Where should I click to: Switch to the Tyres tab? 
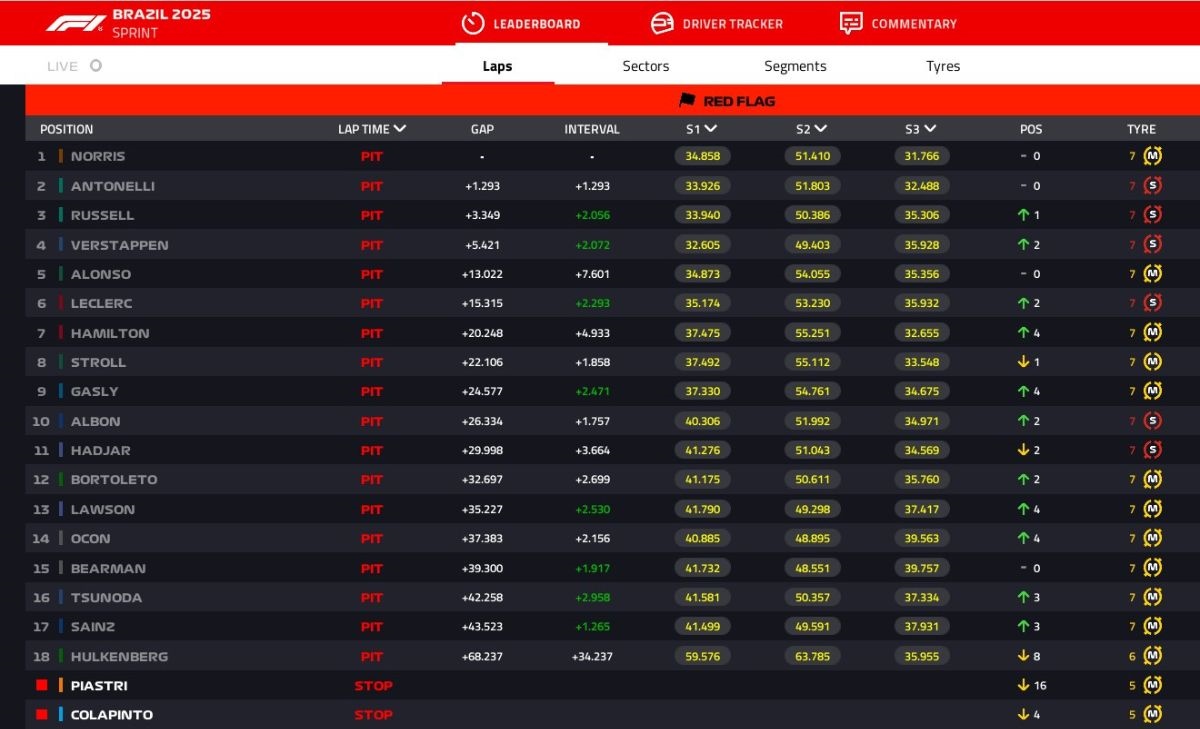coord(942,66)
